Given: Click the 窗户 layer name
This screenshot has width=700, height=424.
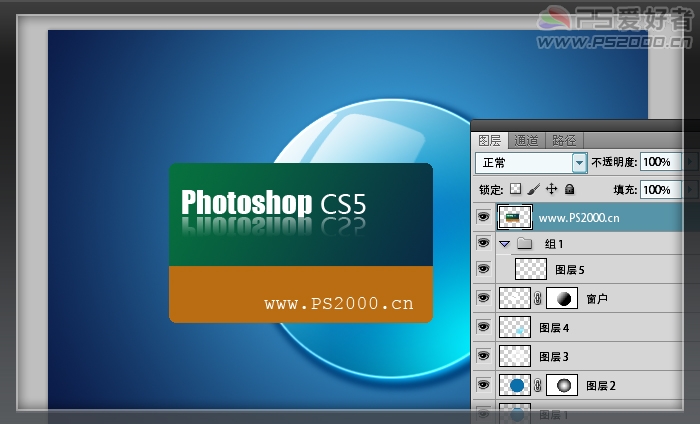Looking at the screenshot, I should (x=597, y=299).
